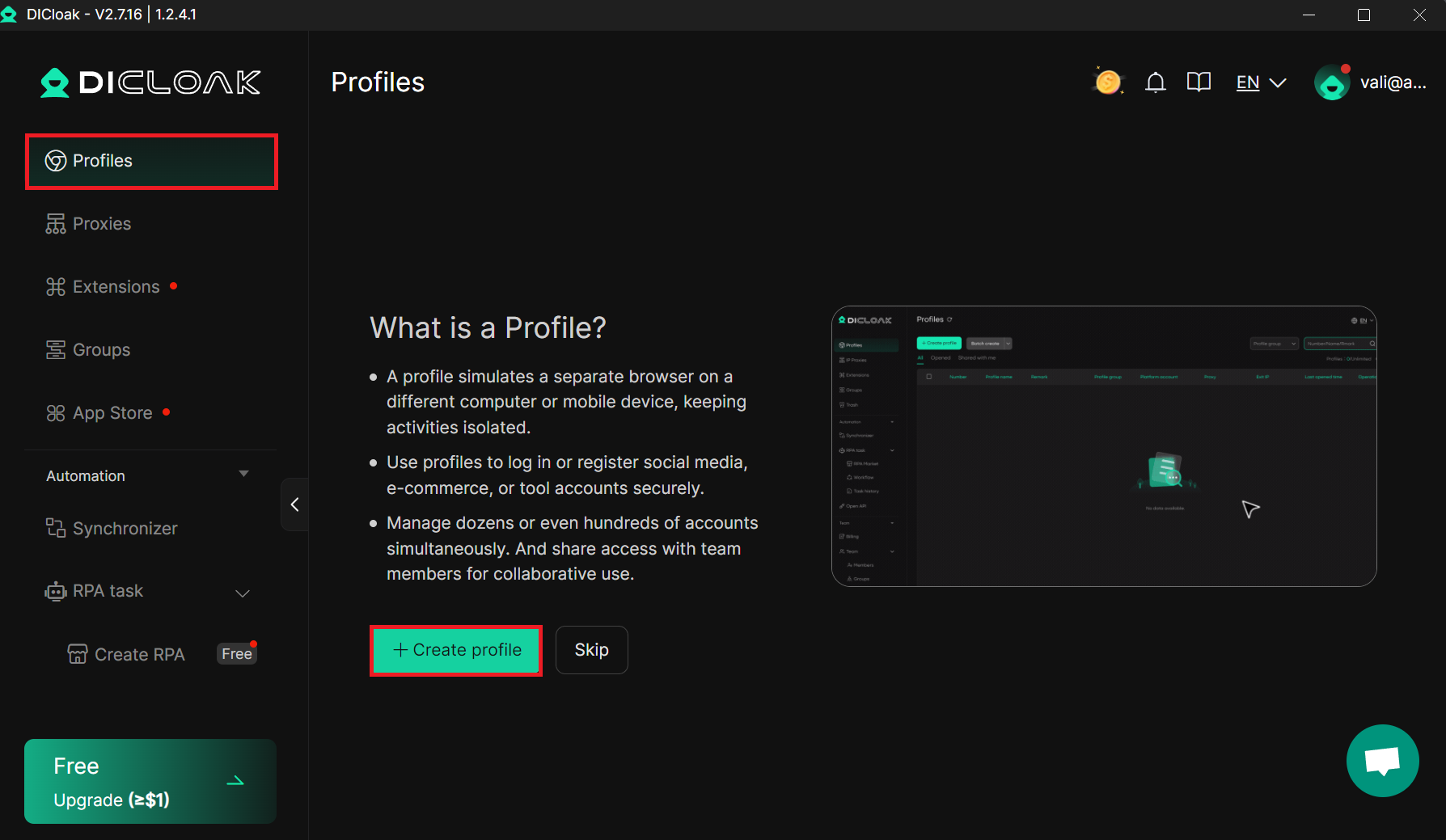
Task: Switch to the Profiles sidebar tab
Action: (x=103, y=161)
